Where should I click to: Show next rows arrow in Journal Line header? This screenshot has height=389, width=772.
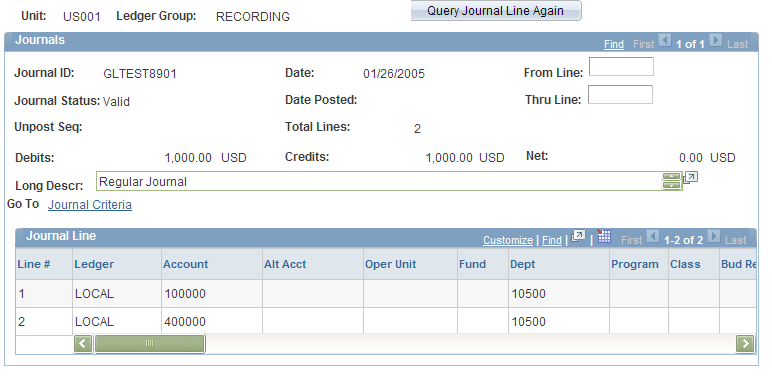click(x=714, y=236)
